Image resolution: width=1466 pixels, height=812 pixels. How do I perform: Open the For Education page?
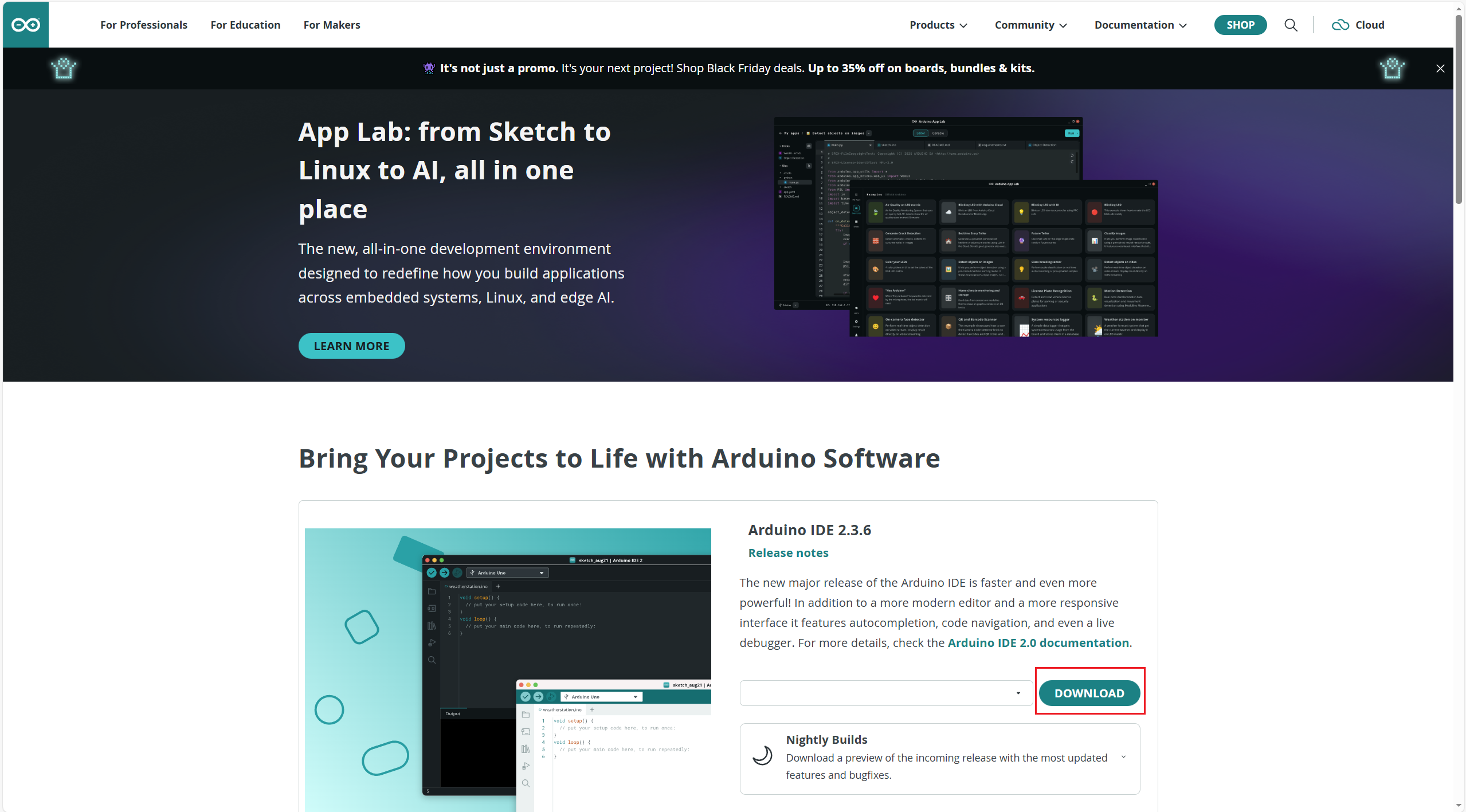click(x=245, y=25)
